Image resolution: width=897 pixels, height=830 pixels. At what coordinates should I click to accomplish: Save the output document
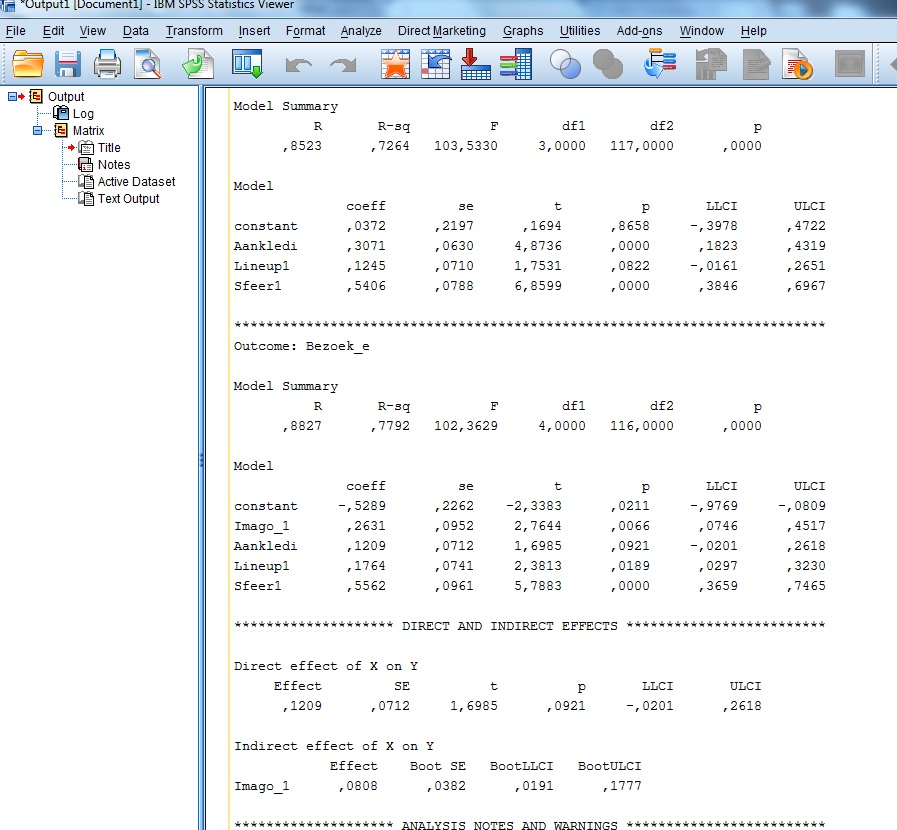tap(67, 64)
